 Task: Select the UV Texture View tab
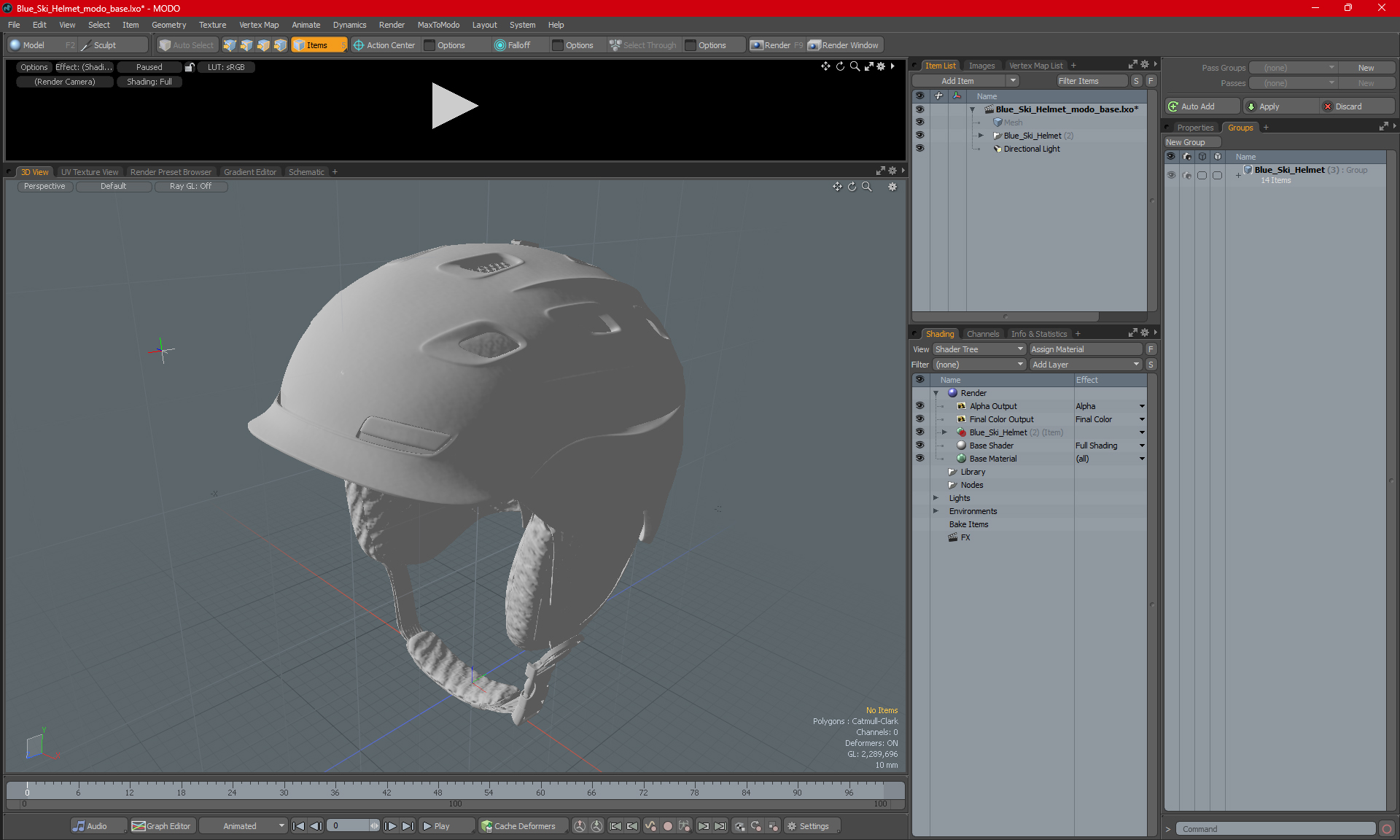[x=88, y=171]
